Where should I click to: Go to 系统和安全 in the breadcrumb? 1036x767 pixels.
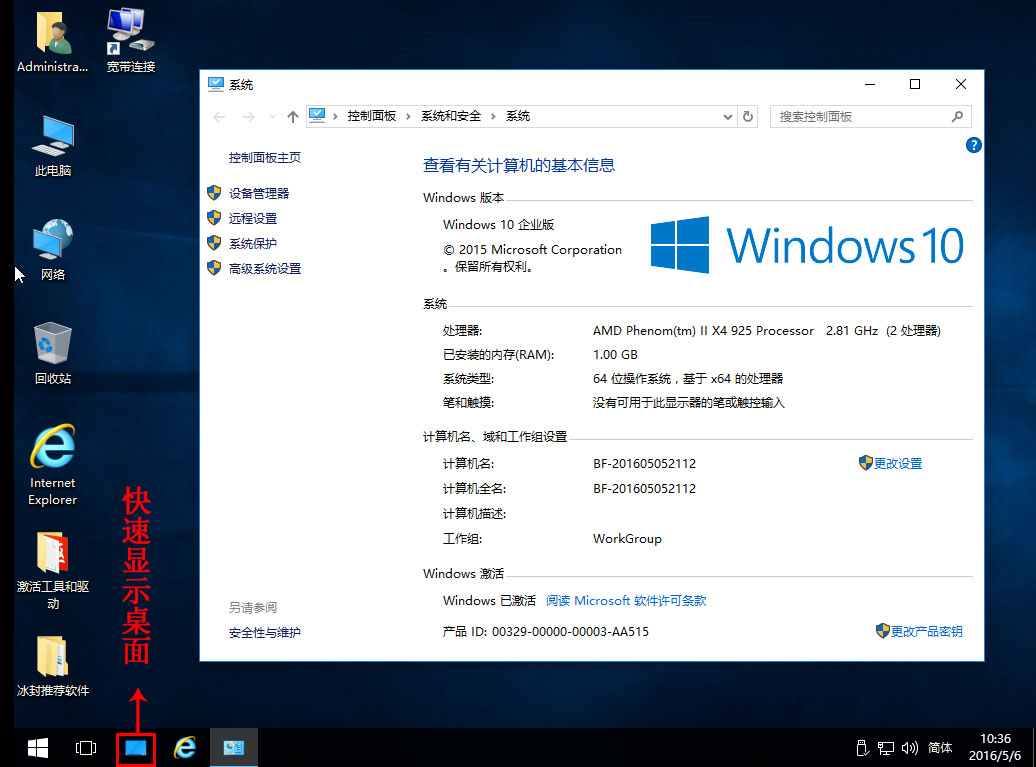(451, 116)
